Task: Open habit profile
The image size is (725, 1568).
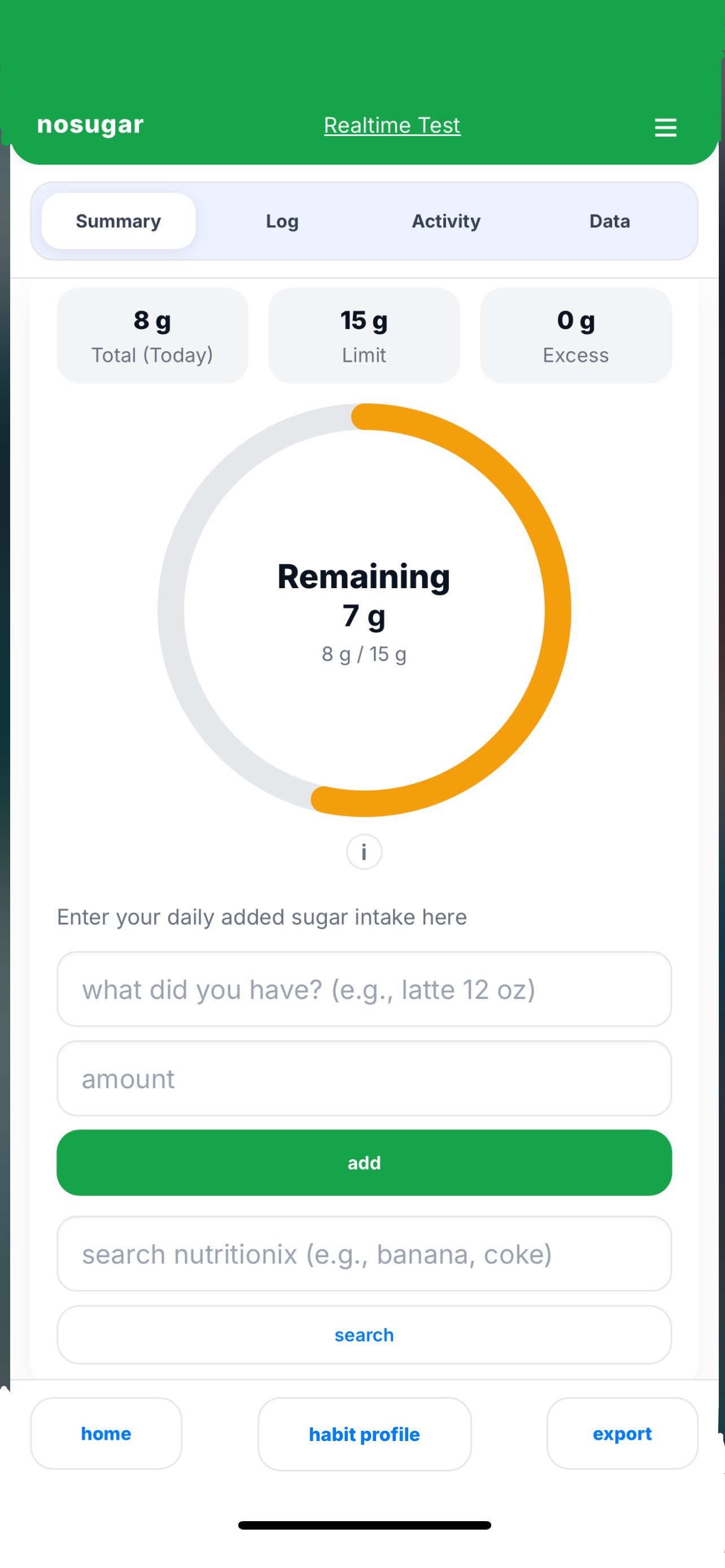Action: [x=364, y=1434]
